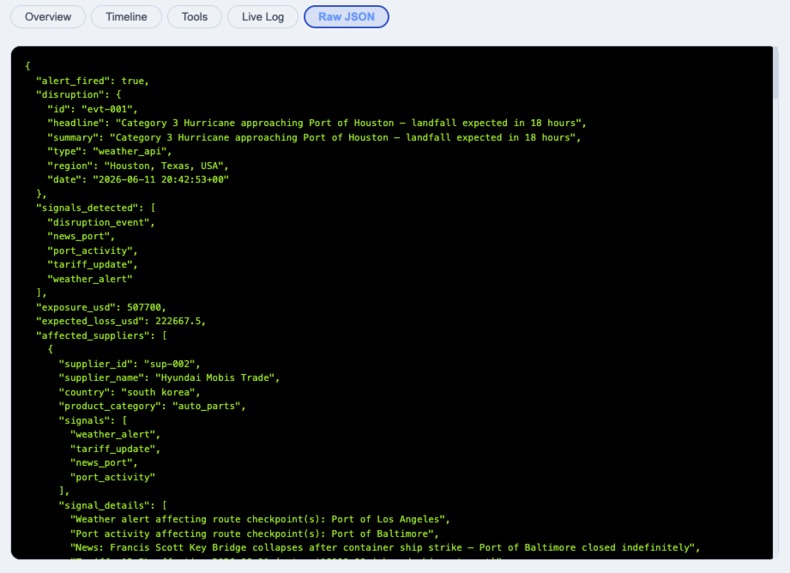
Task: Switch to the Overview tab
Action: pyautogui.click(x=48, y=17)
